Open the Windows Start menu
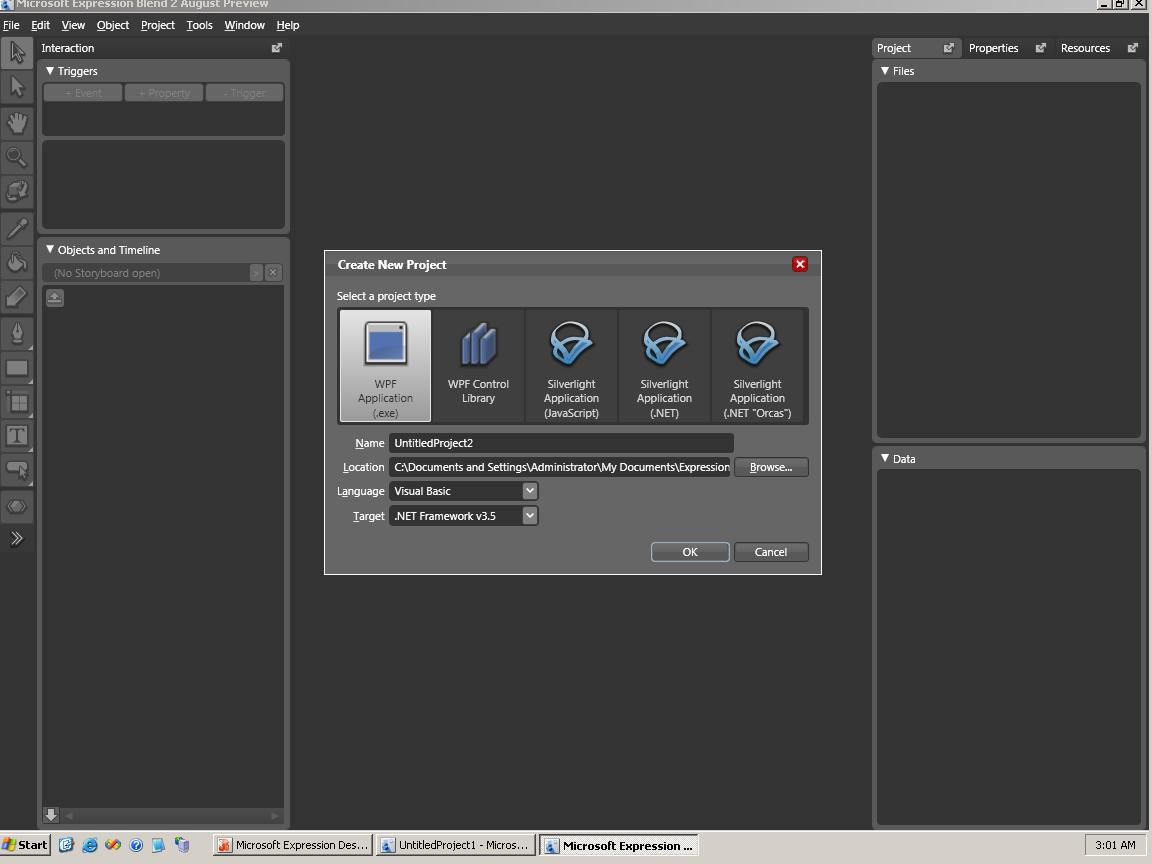The image size is (1152, 864). point(26,845)
